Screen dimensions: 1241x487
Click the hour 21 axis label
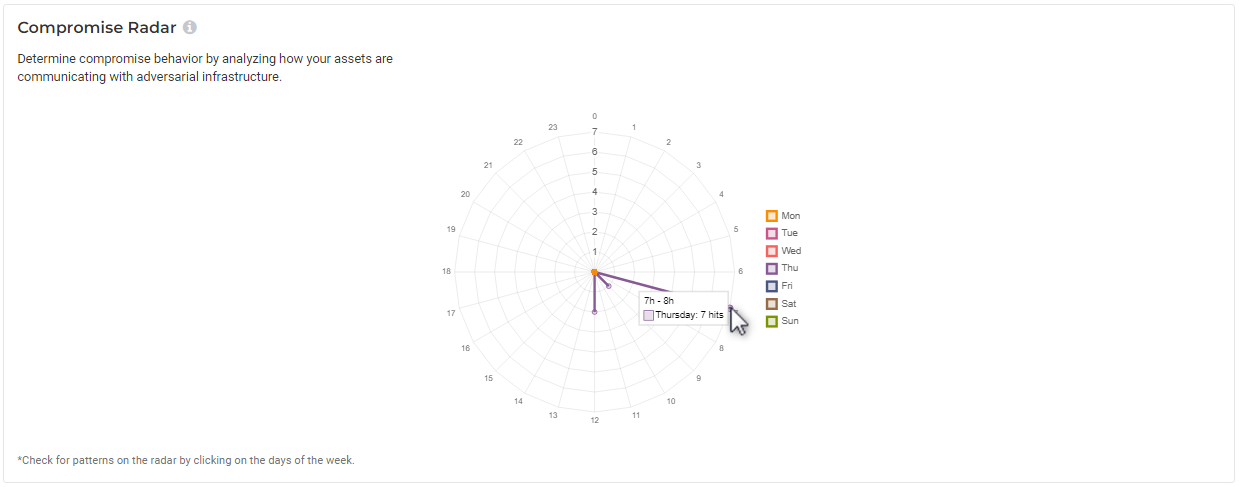click(488, 164)
